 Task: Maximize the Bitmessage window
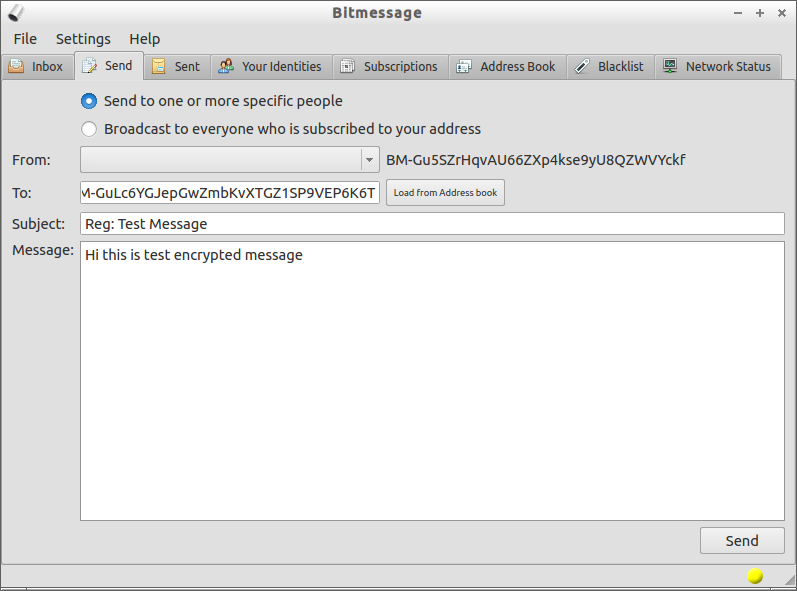click(760, 13)
